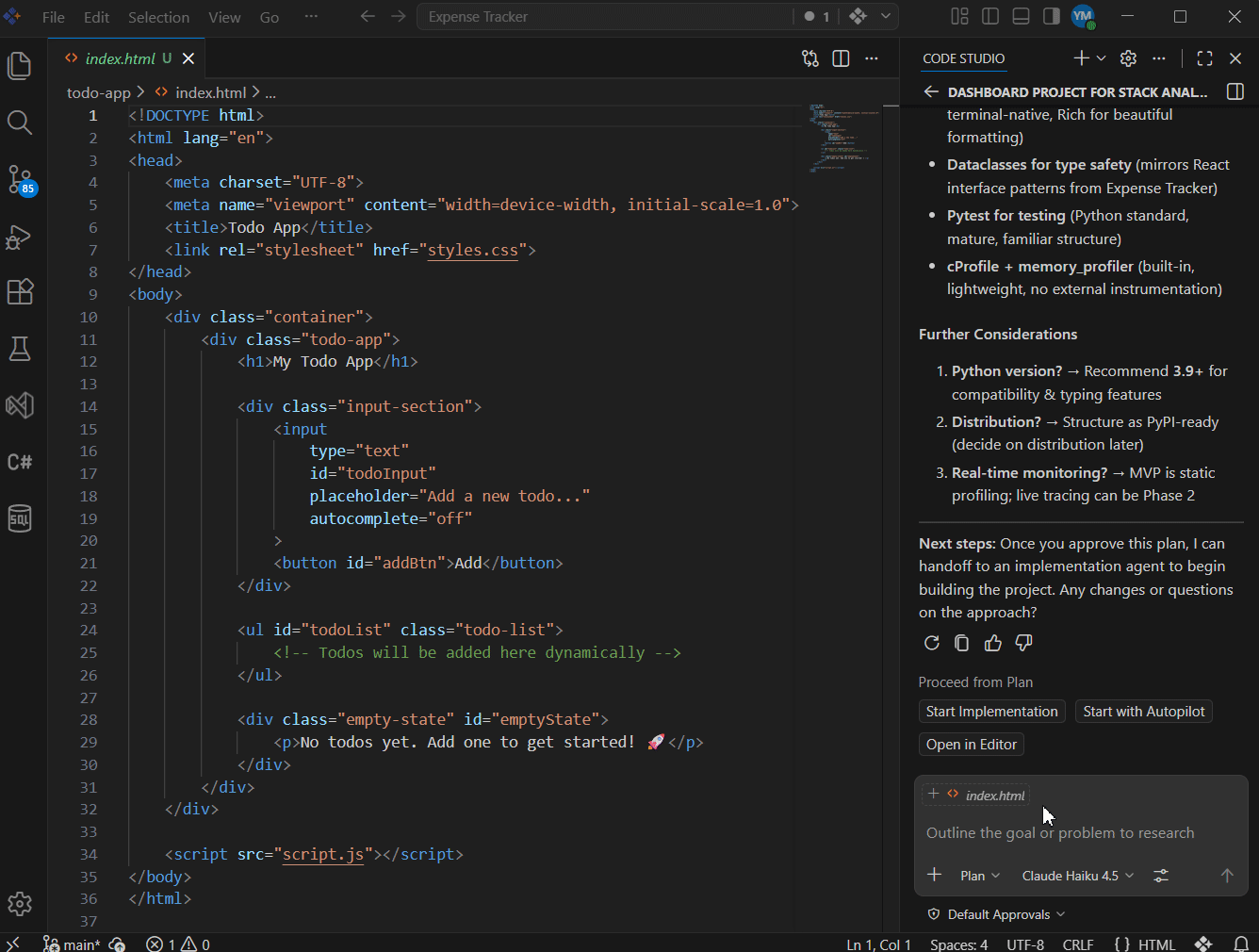Click the Start with Autopilot button
The height and width of the screenshot is (952, 1259).
click(1144, 712)
